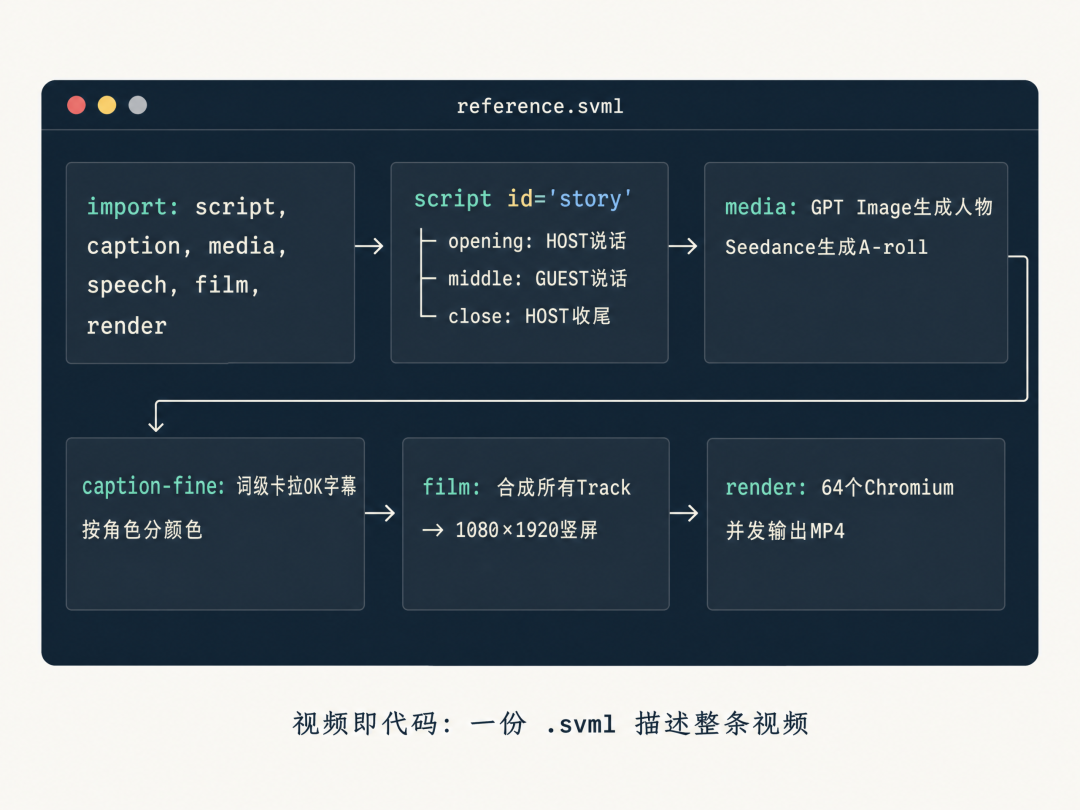
Task: Select the 'opening: HOST说话' tree row
Action: click(537, 241)
